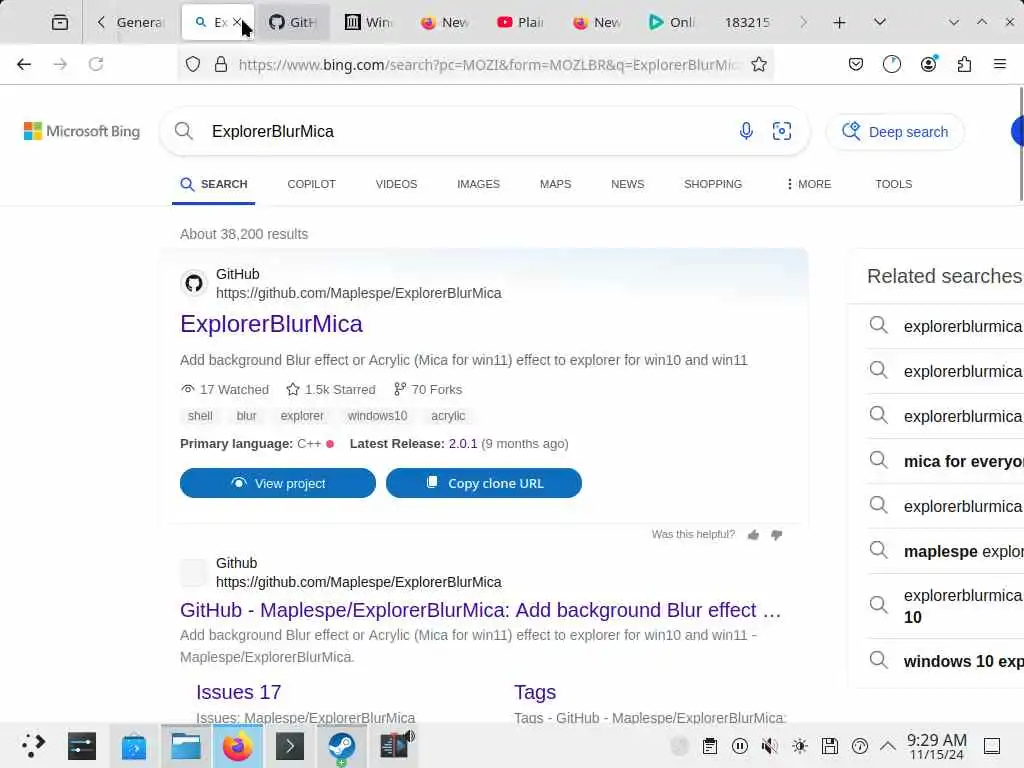Click the 2.0.1 latest release link
Screen dimensions: 1024x768
click(x=463, y=444)
